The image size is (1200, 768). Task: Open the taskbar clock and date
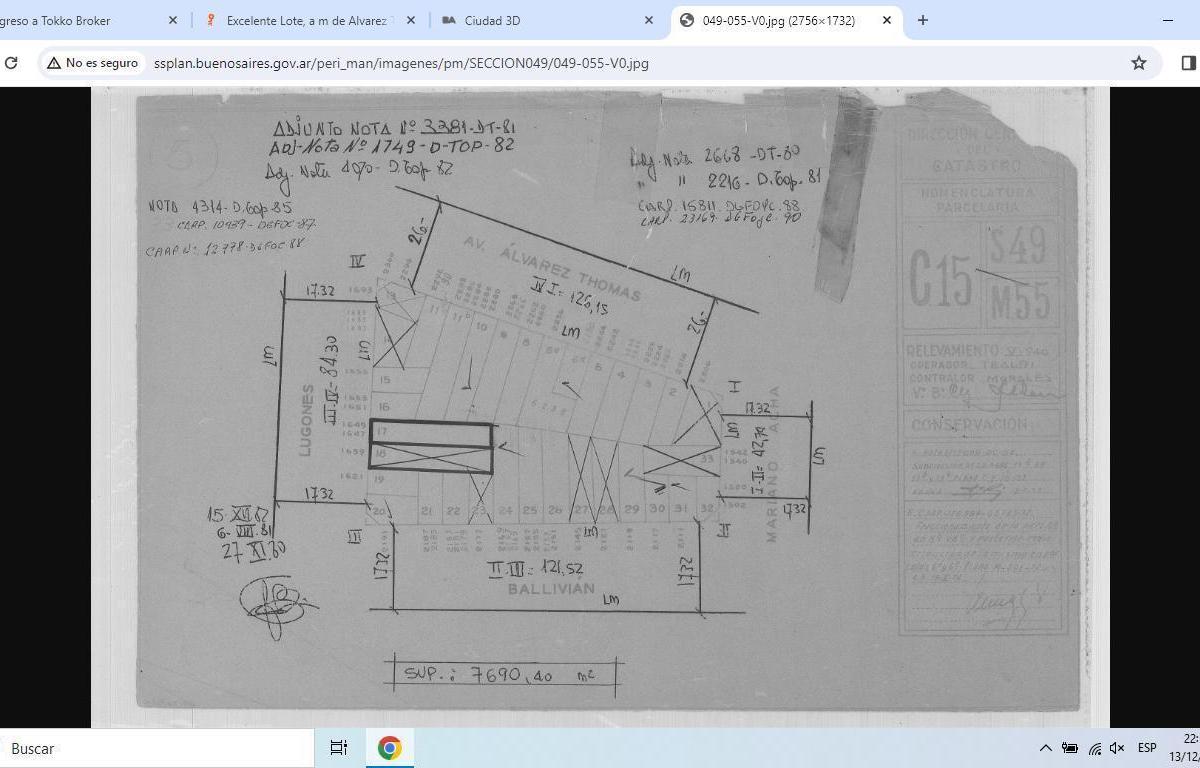pos(1184,748)
